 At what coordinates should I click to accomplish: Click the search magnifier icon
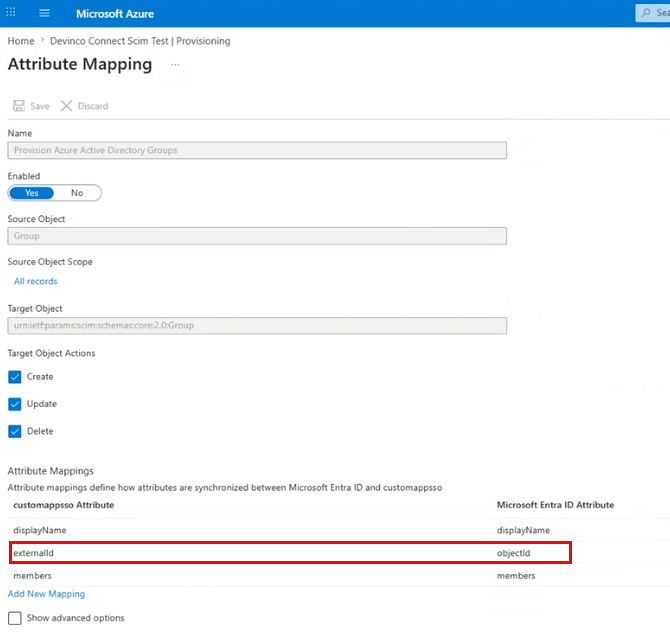646,12
